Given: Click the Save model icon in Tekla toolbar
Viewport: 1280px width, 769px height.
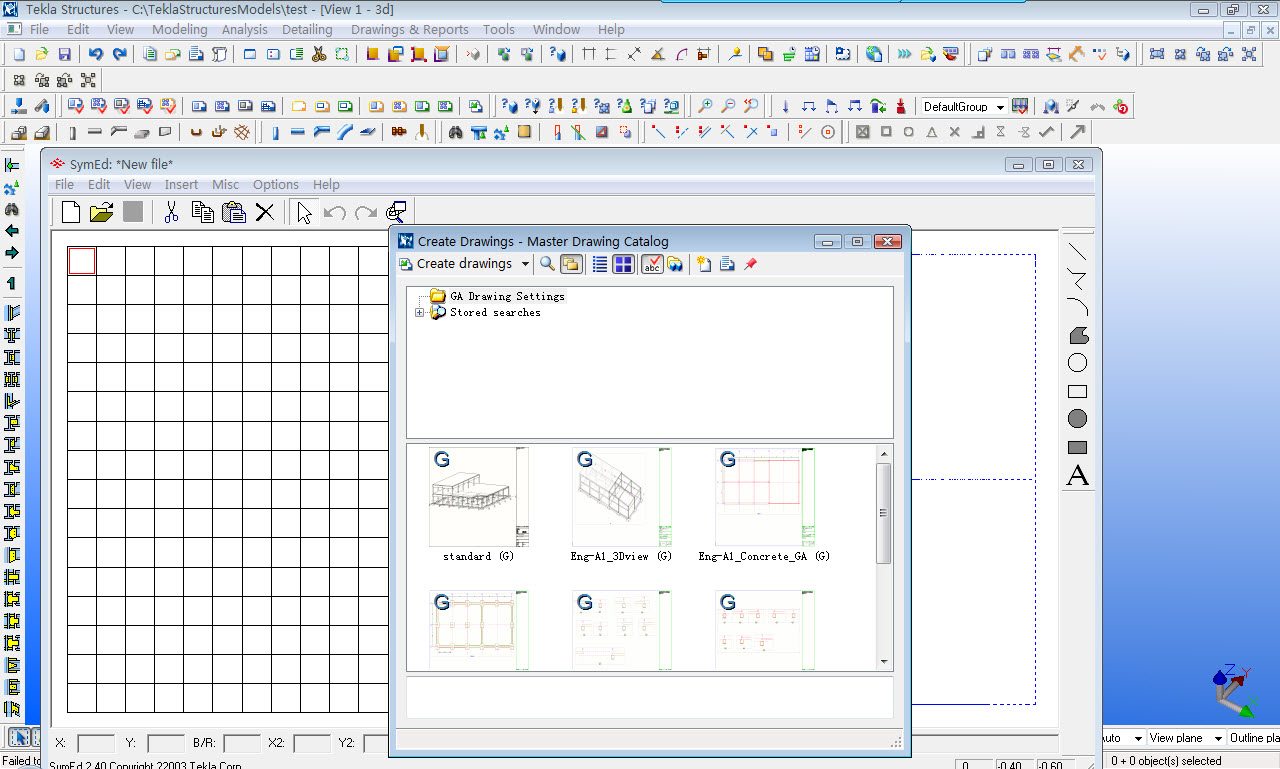Looking at the screenshot, I should pyautogui.click(x=65, y=54).
